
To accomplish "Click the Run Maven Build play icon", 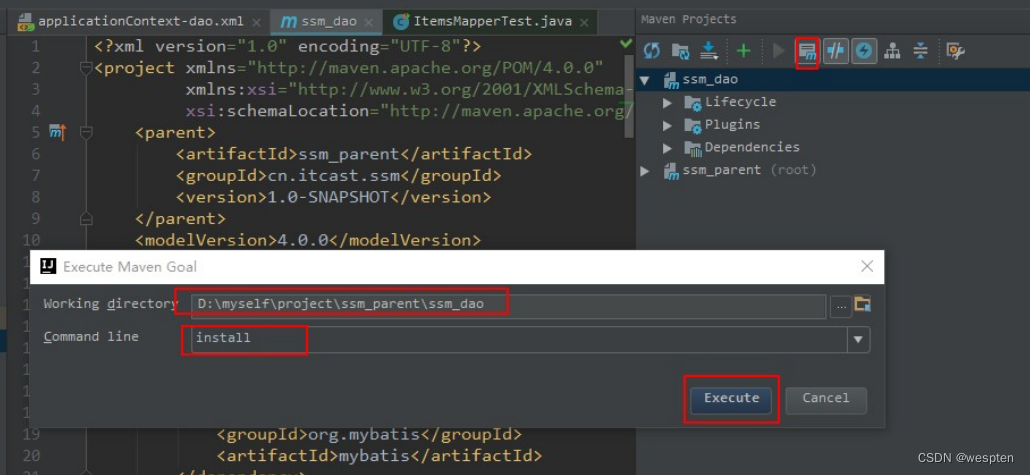I will pyautogui.click(x=778, y=51).
